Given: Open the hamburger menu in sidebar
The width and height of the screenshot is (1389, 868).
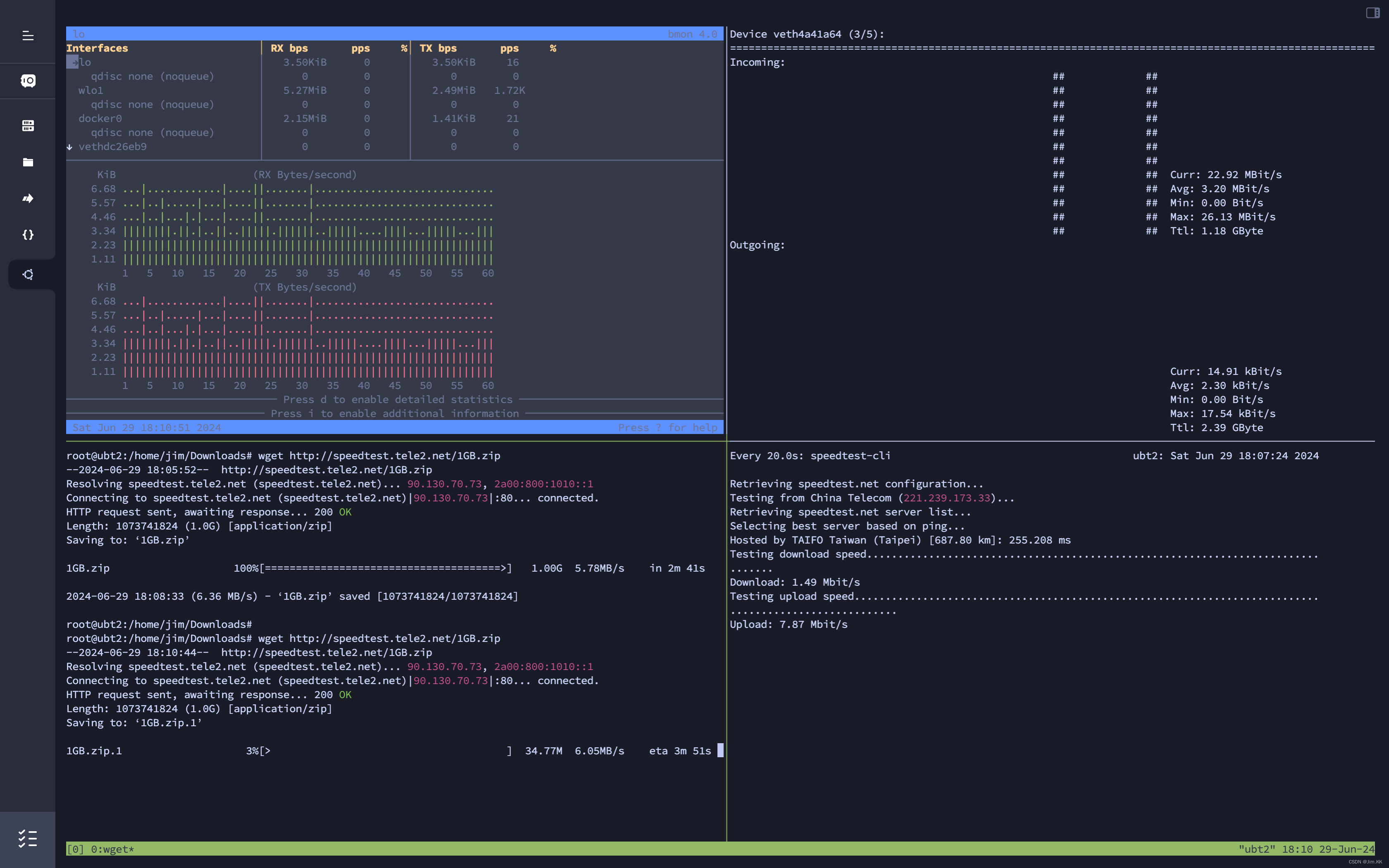Looking at the screenshot, I should point(28,36).
